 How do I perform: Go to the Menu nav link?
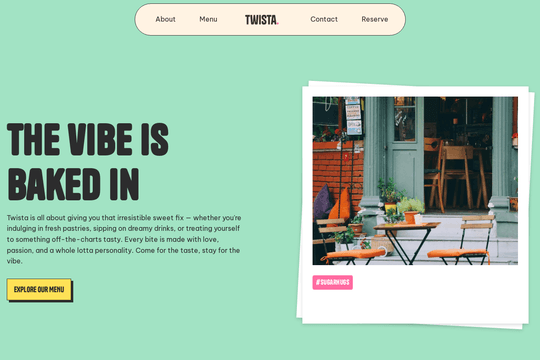(x=208, y=19)
